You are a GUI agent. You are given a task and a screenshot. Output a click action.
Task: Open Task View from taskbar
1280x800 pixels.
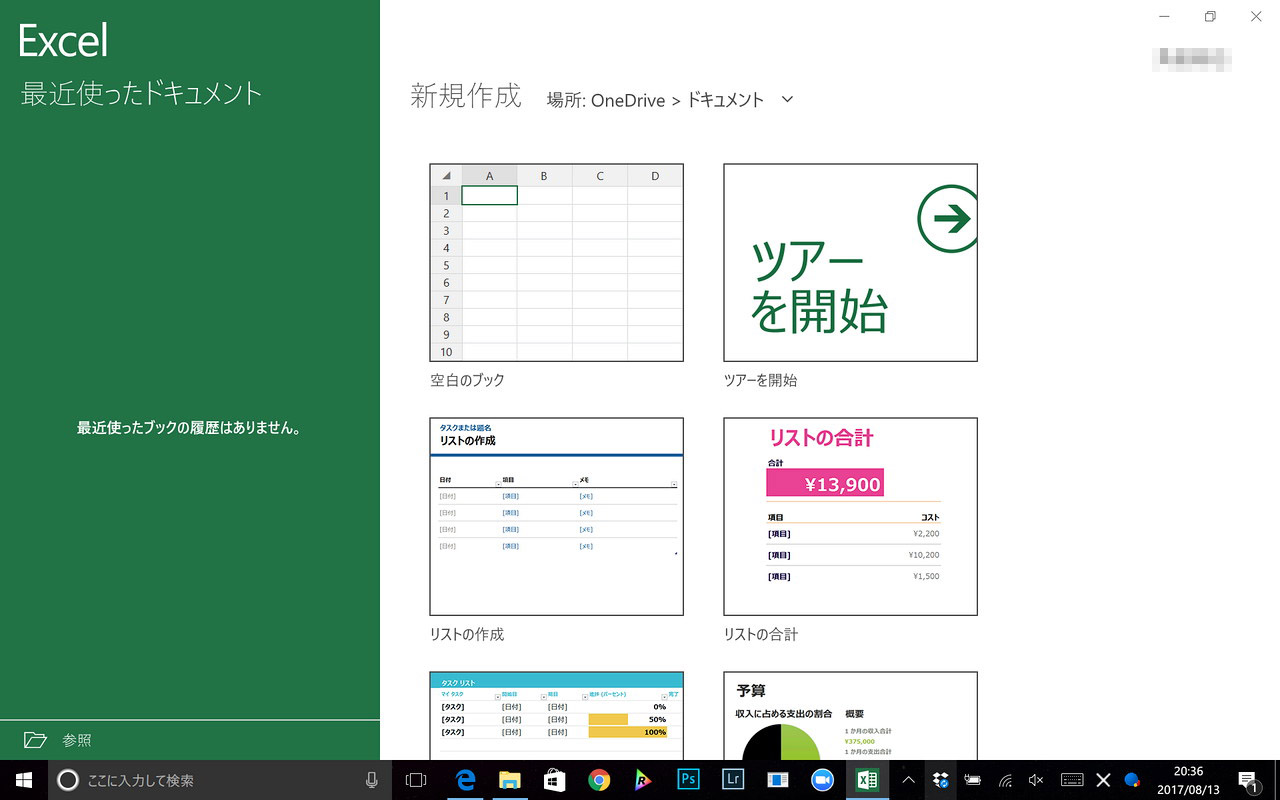click(x=416, y=780)
